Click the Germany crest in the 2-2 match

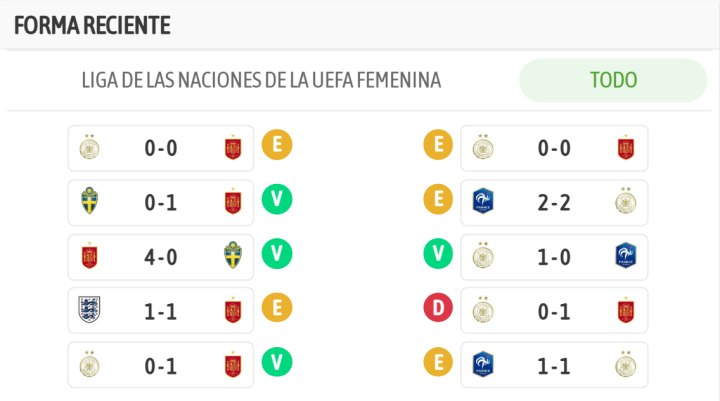click(626, 202)
